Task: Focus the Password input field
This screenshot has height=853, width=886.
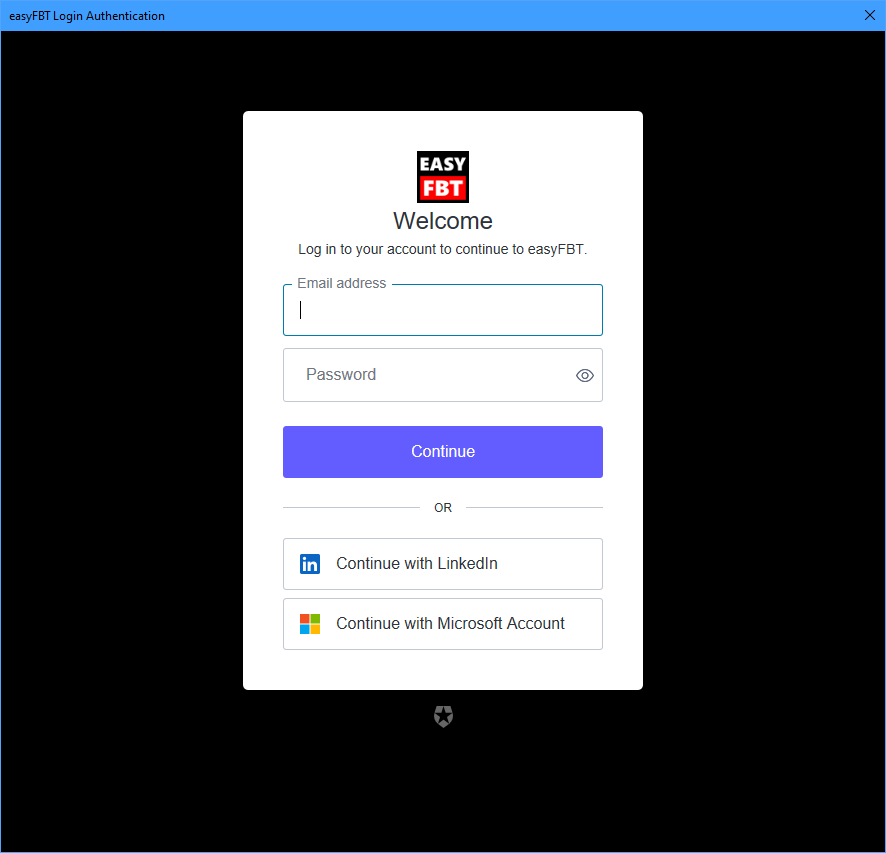Action: (442, 375)
